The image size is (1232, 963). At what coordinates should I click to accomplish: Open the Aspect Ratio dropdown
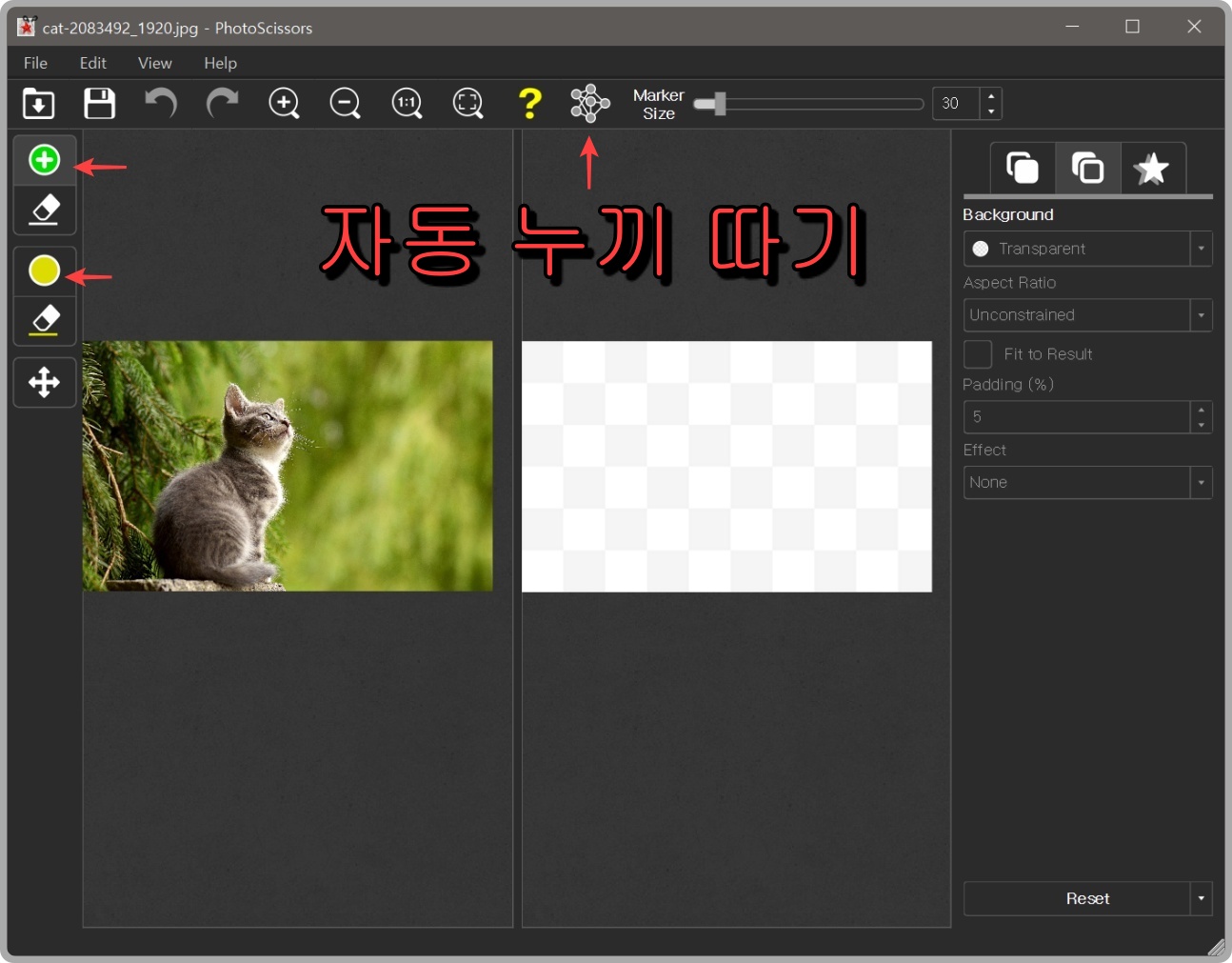(1202, 314)
